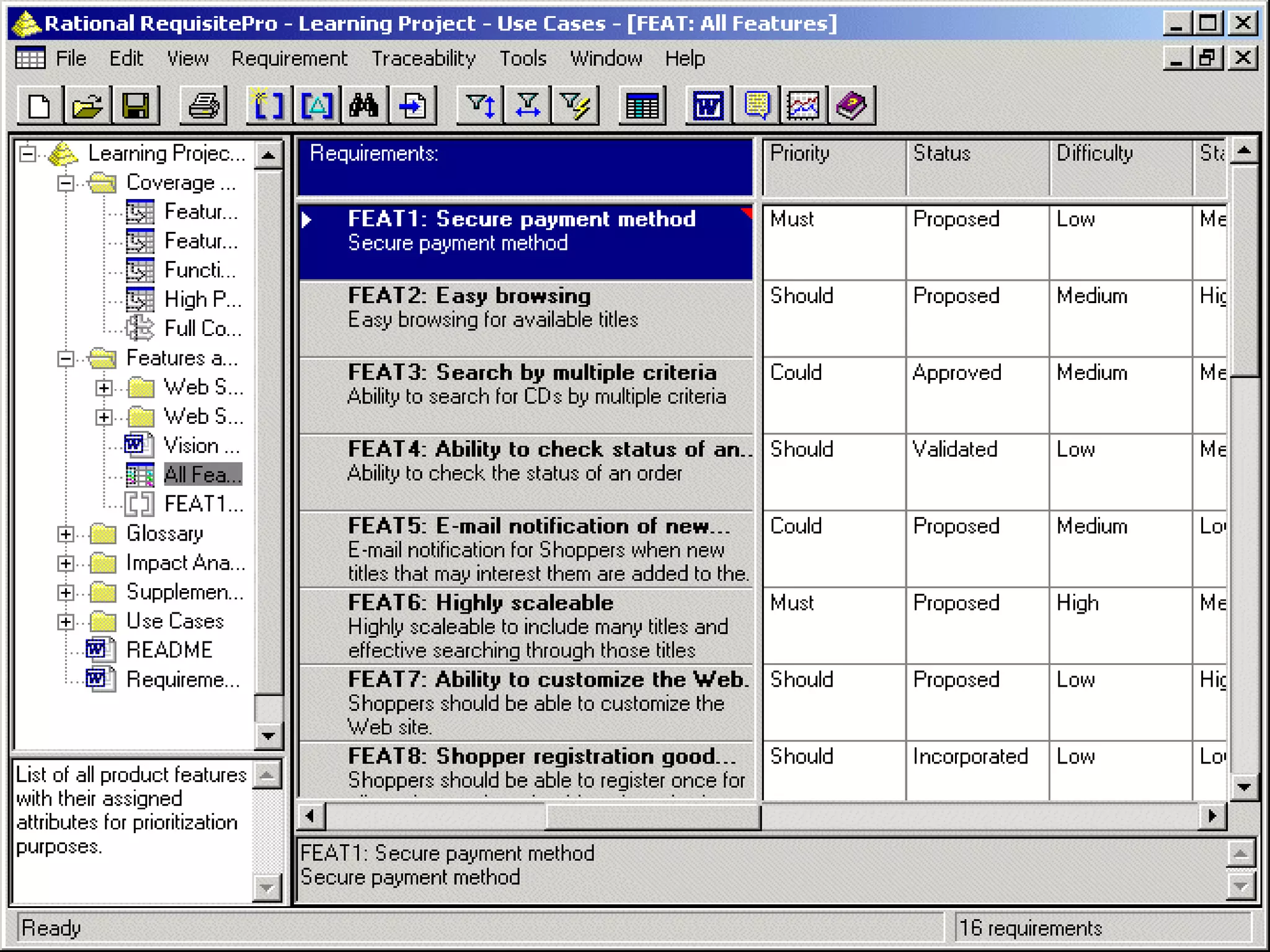Click the New Project toolbar icon
This screenshot has width=1270, height=952.
click(x=40, y=106)
